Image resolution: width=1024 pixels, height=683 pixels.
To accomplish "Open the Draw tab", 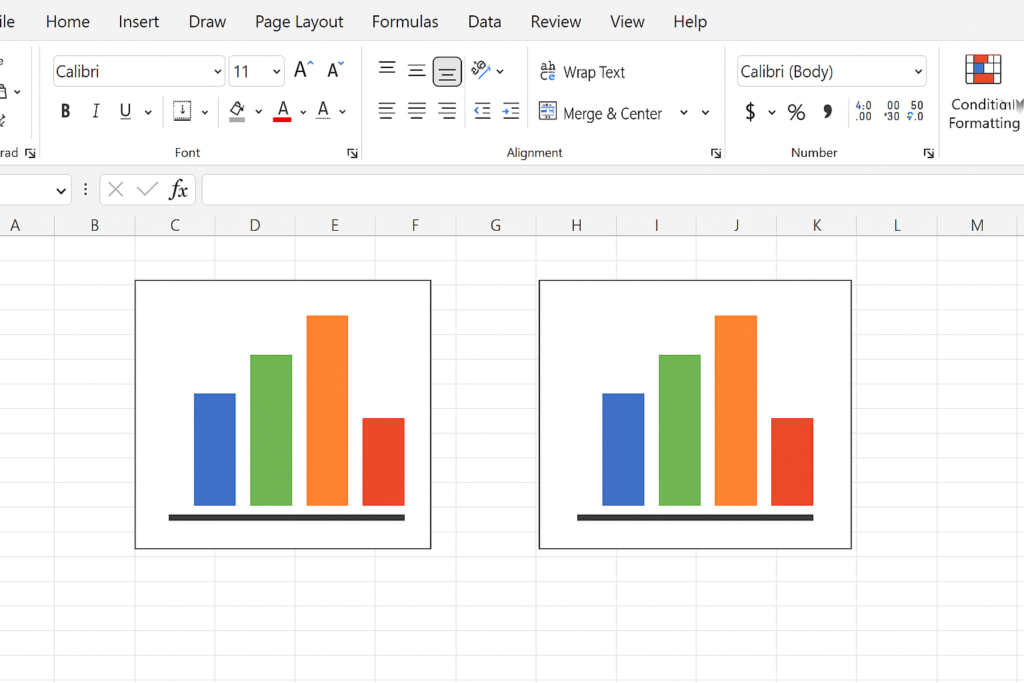I will 207,22.
